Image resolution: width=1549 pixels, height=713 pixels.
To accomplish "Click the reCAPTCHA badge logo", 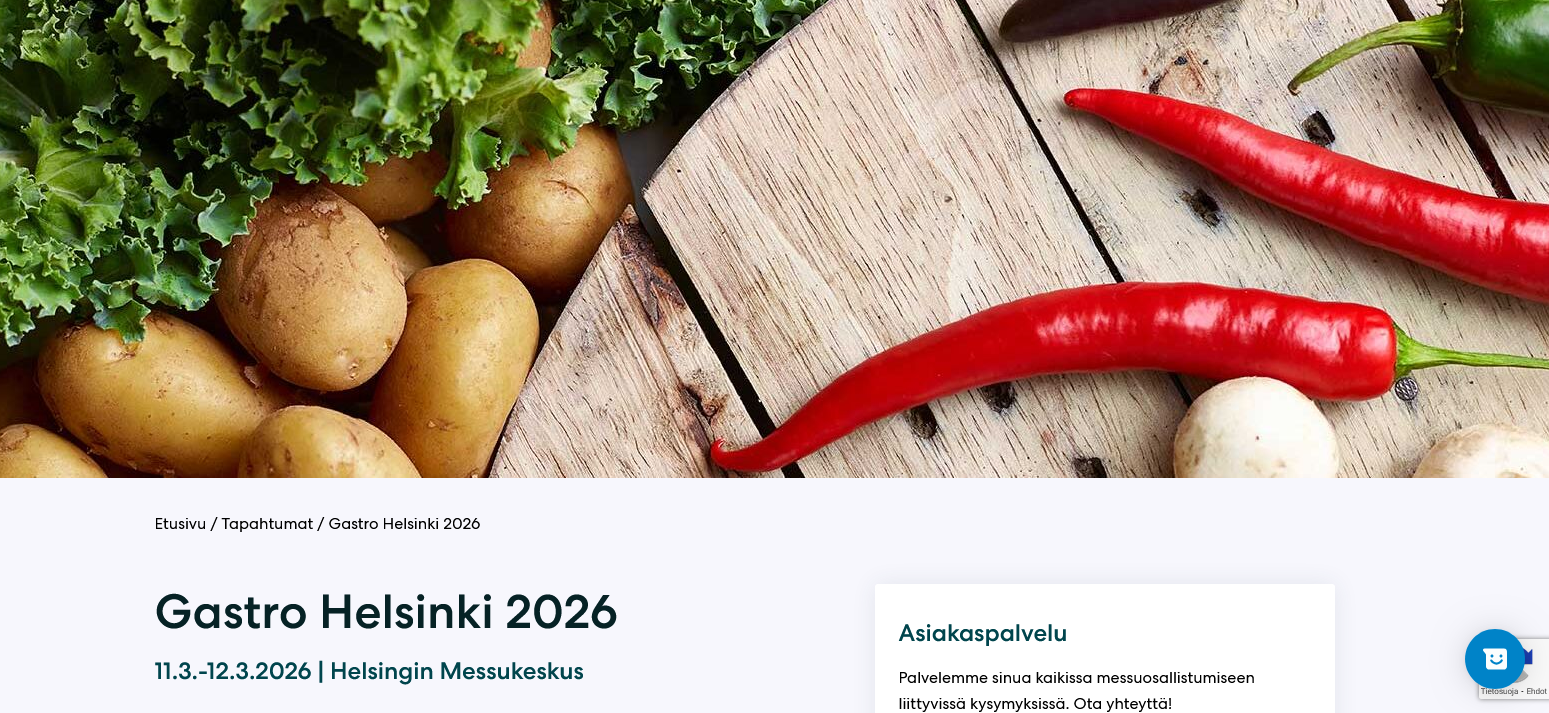I will pyautogui.click(x=1530, y=662).
